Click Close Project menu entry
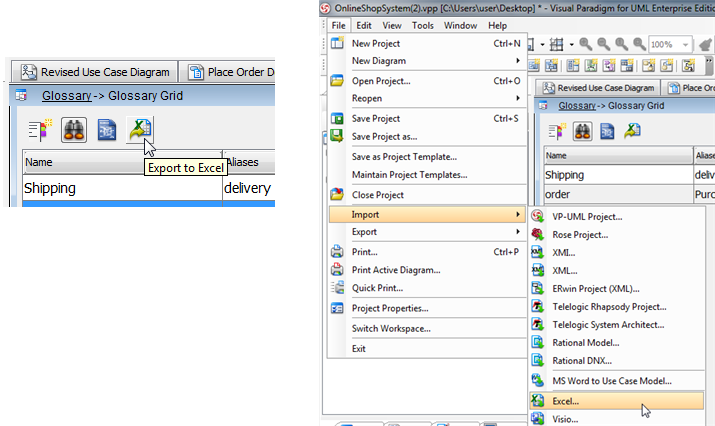 coord(427,195)
